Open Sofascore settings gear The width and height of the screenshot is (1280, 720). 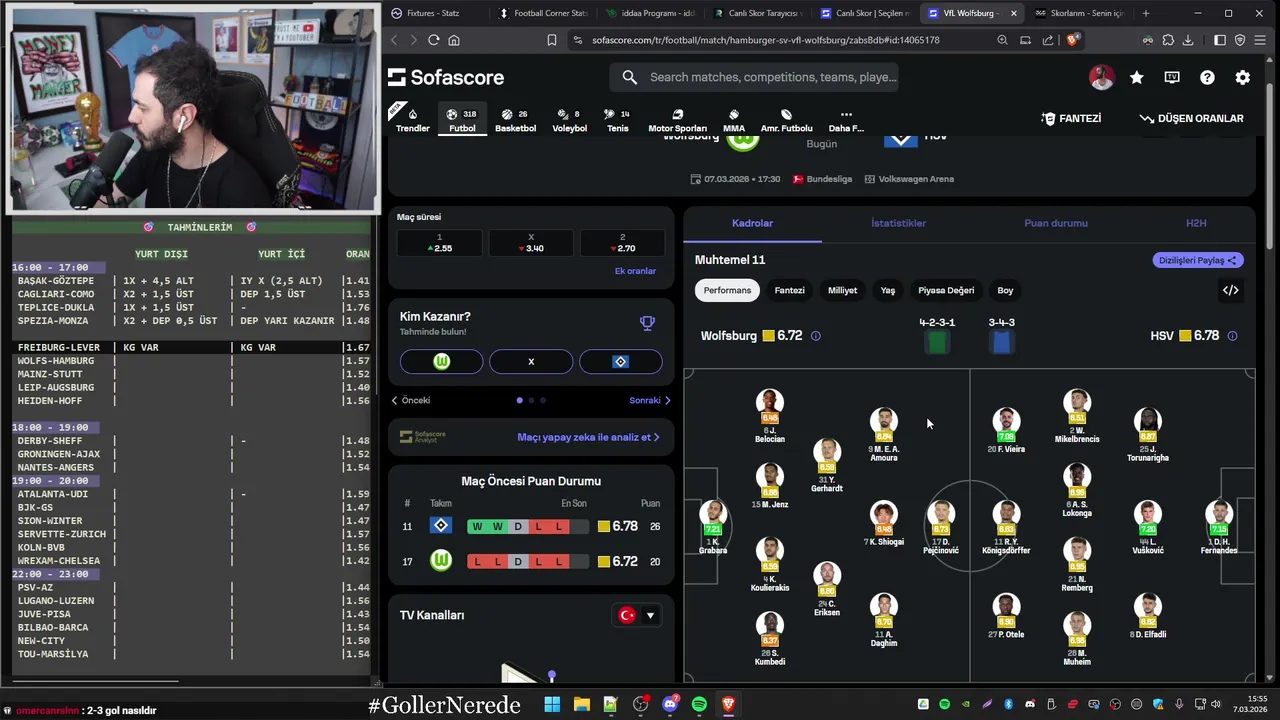[x=1242, y=77]
